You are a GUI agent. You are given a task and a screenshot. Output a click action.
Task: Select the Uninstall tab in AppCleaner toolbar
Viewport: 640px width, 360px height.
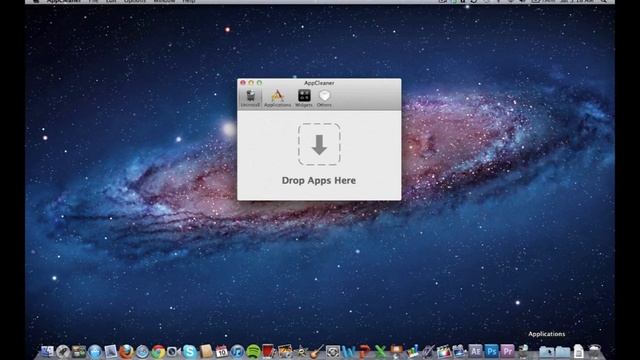click(250, 98)
